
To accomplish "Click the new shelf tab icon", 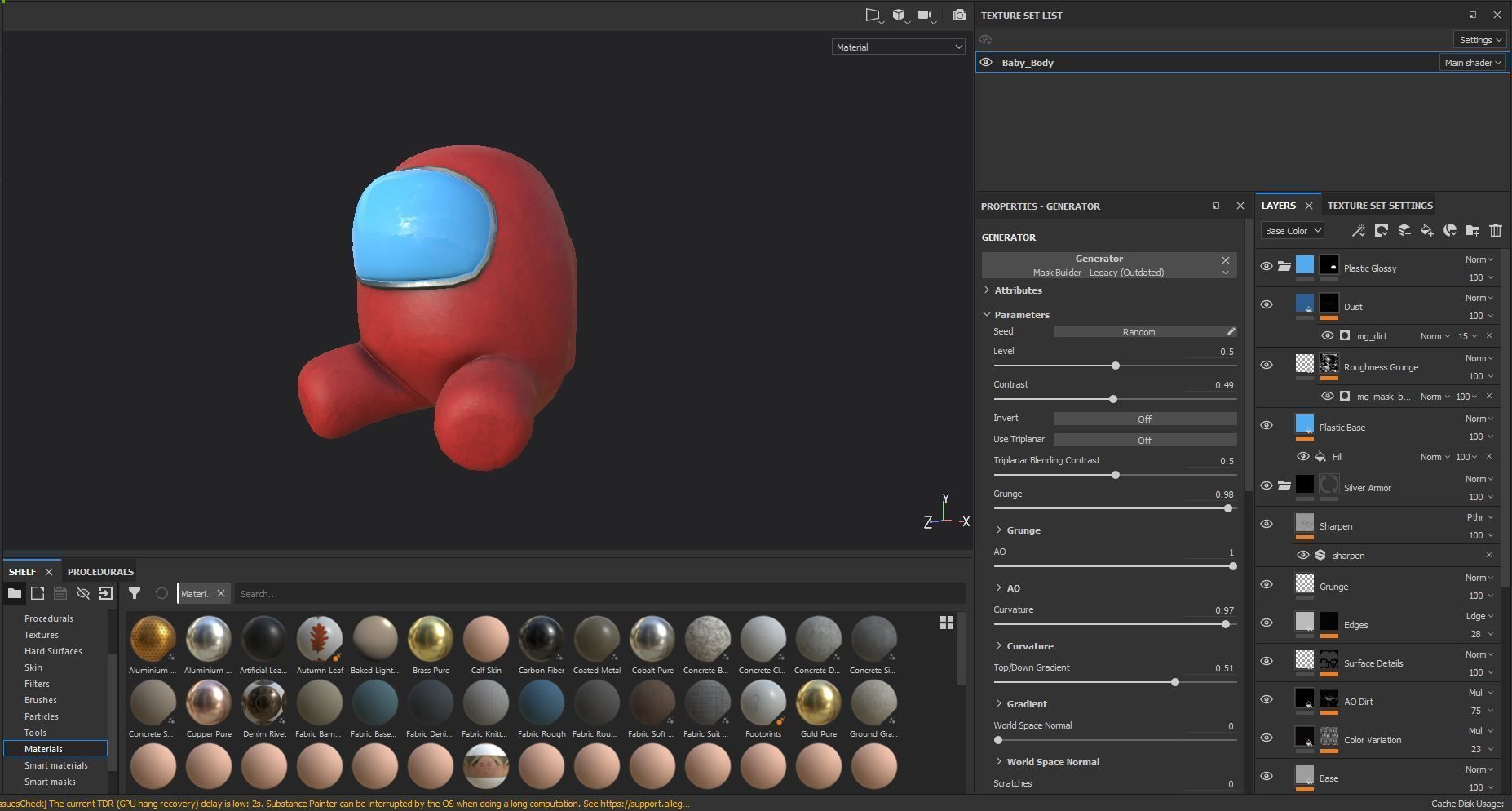I will pos(38,593).
